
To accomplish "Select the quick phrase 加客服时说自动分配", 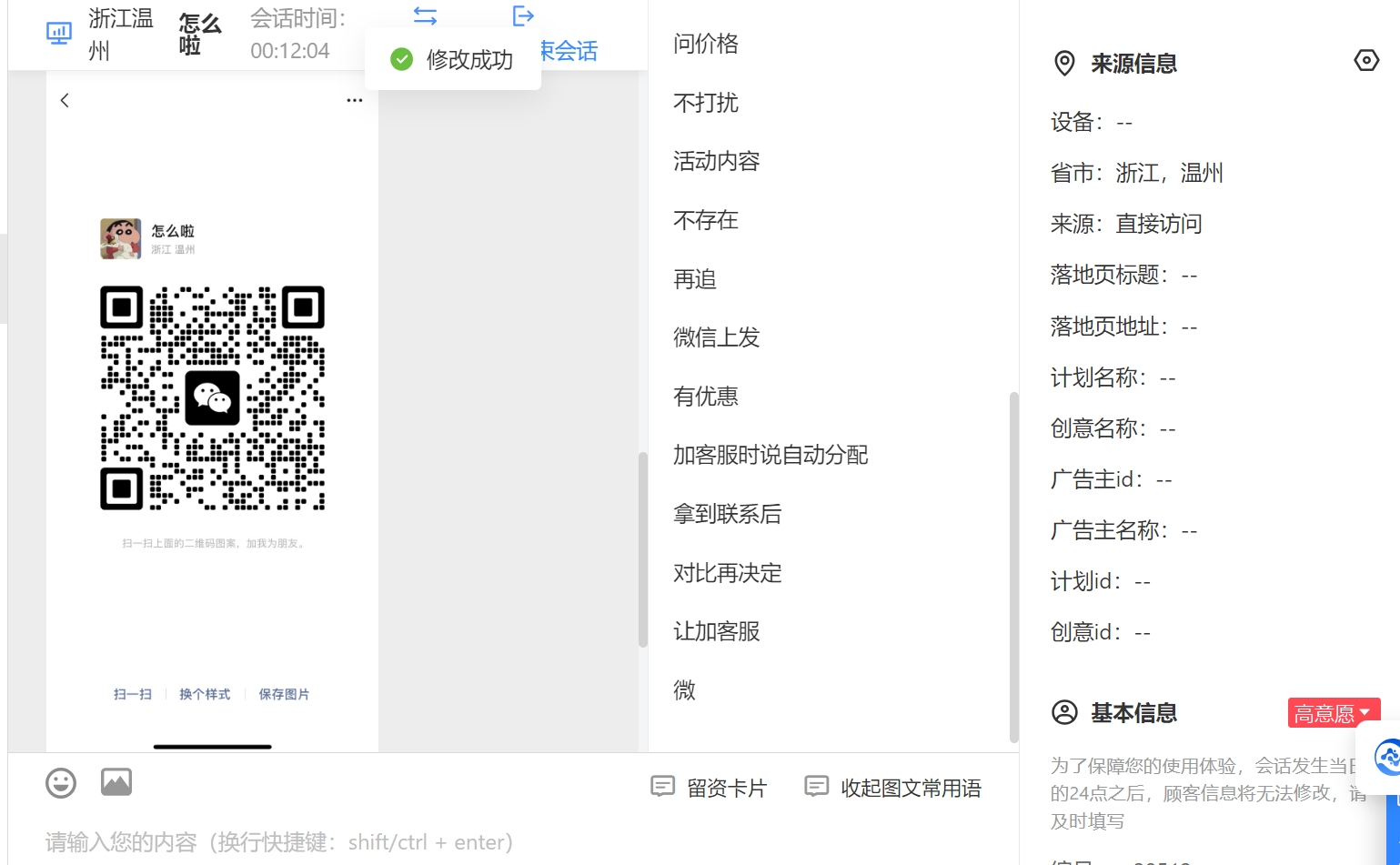I will point(771,455).
